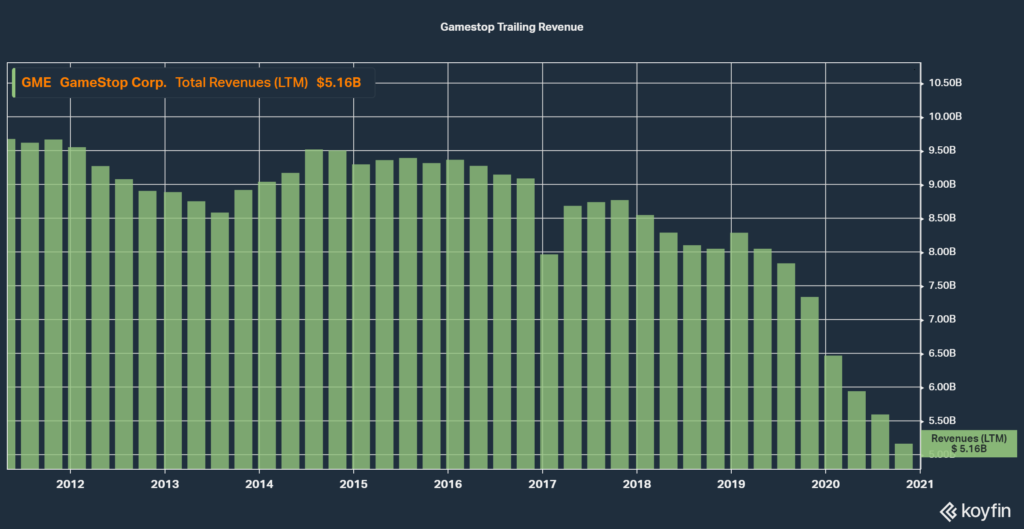Click the $5.16B value in the legend
This screenshot has width=1024, height=529.
339,83
